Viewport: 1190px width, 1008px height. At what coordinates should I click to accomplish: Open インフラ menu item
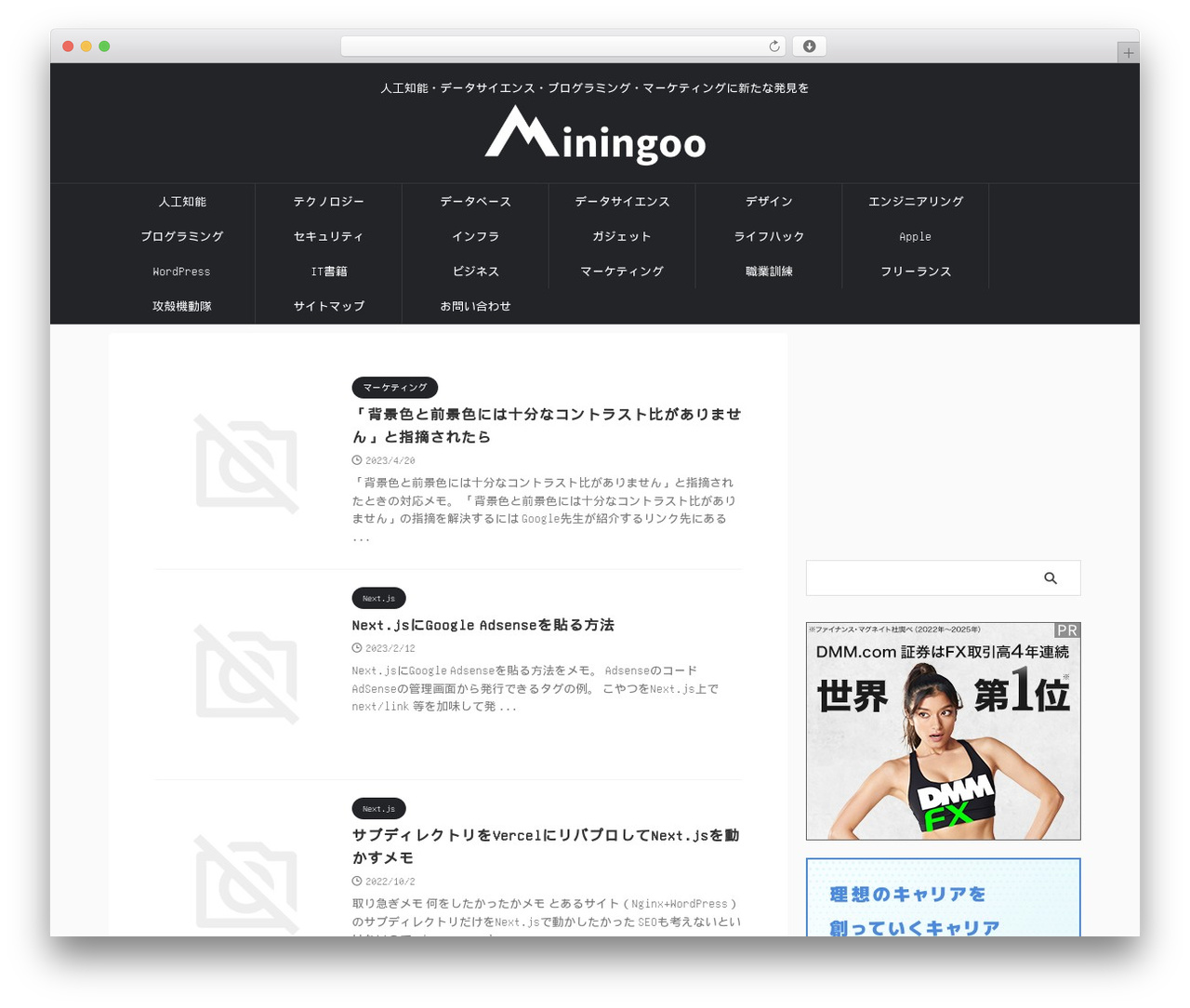pos(476,237)
